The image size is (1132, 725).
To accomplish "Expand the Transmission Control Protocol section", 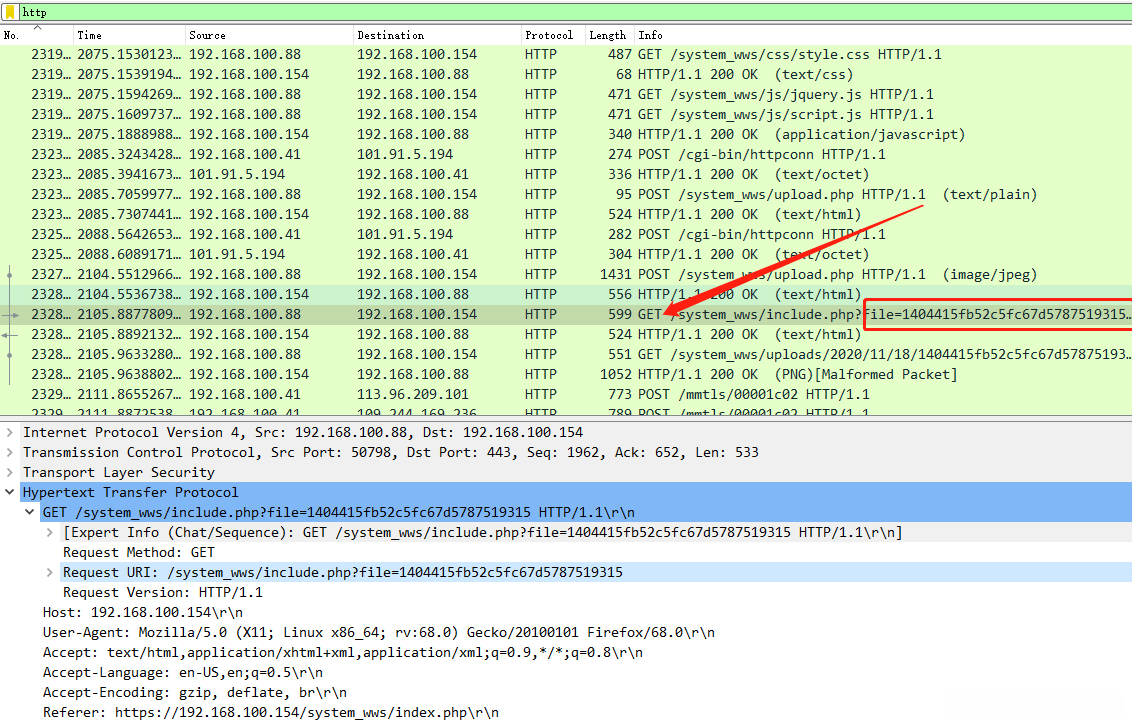I will (9, 453).
